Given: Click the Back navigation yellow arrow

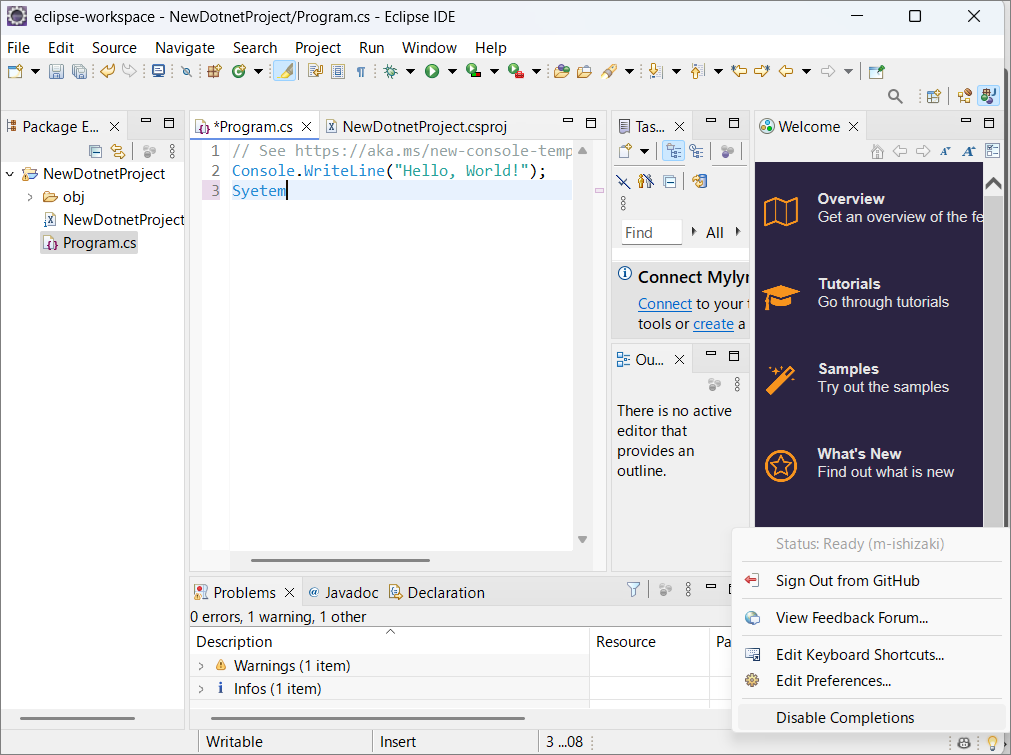Looking at the screenshot, I should 785,72.
